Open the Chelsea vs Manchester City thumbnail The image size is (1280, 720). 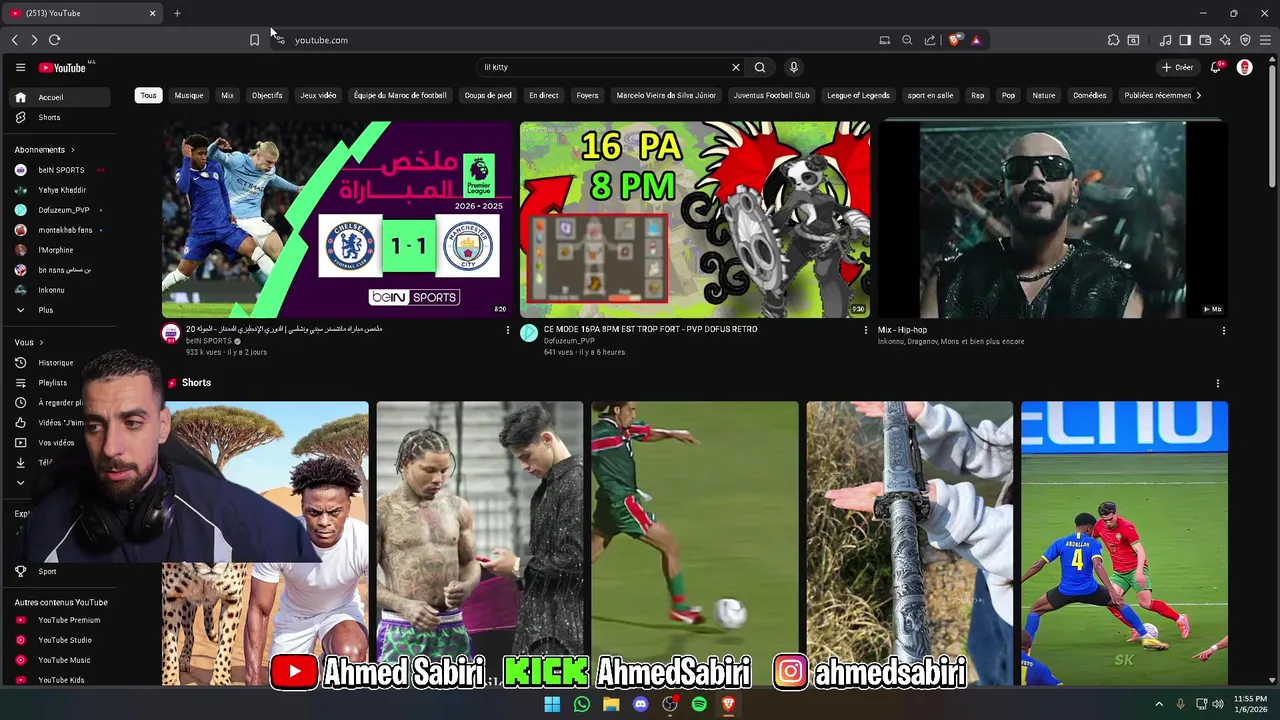click(x=337, y=219)
